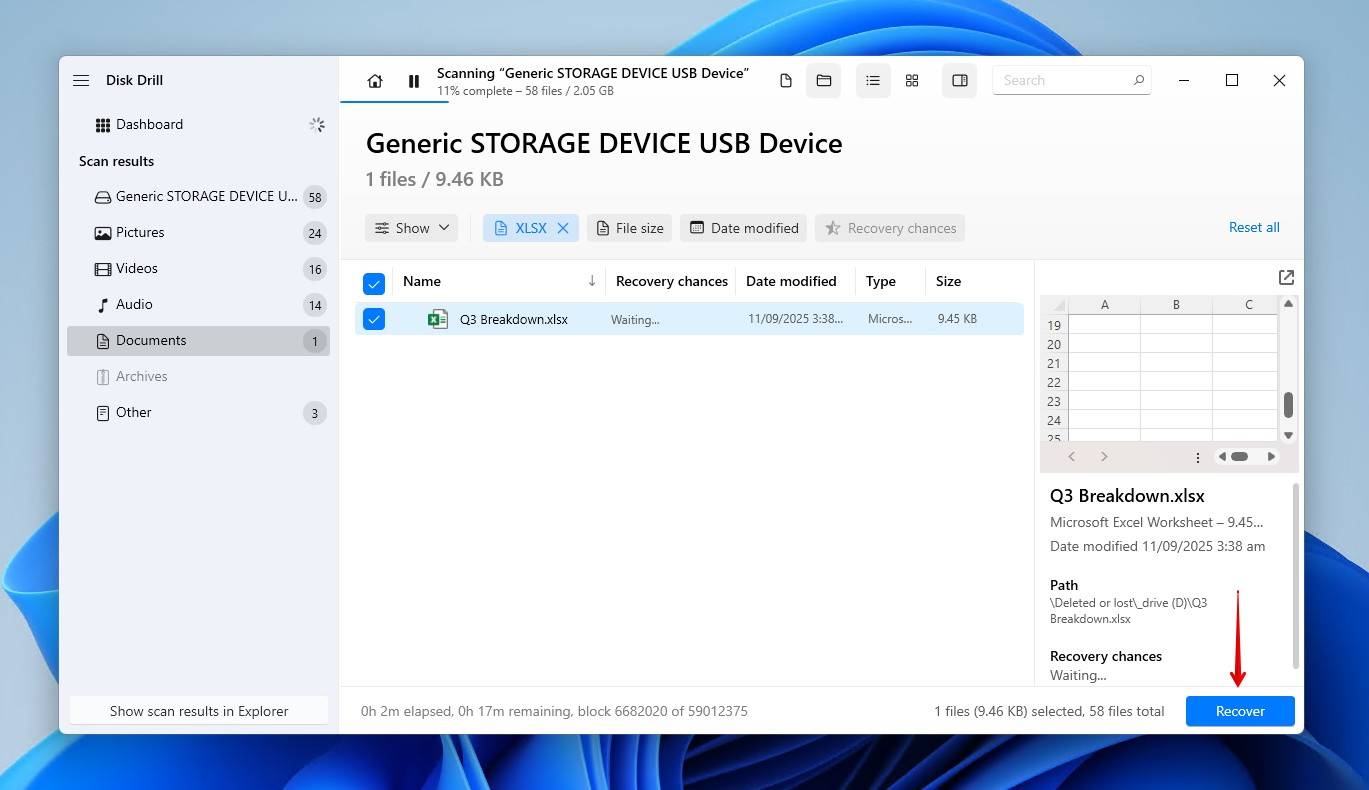Open the hamburger menu beside Disk Drill

[x=81, y=81]
